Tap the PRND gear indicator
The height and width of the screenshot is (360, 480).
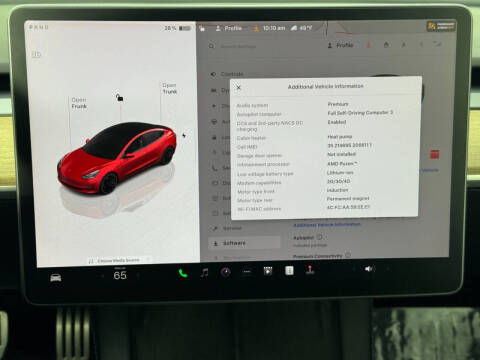(x=39, y=27)
